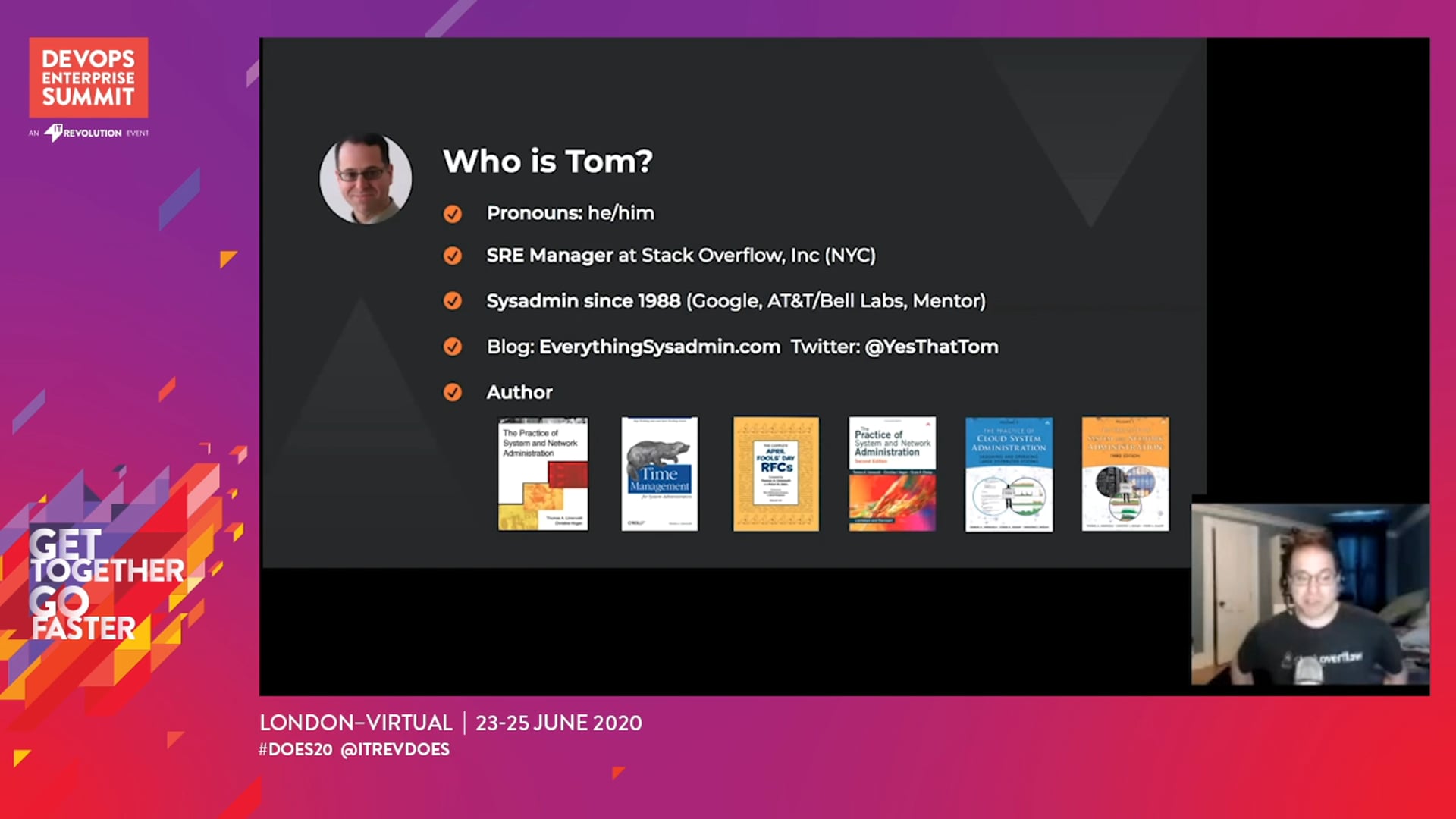1456x819 pixels.
Task: Click the IT Revolution event logo
Action: (x=89, y=133)
